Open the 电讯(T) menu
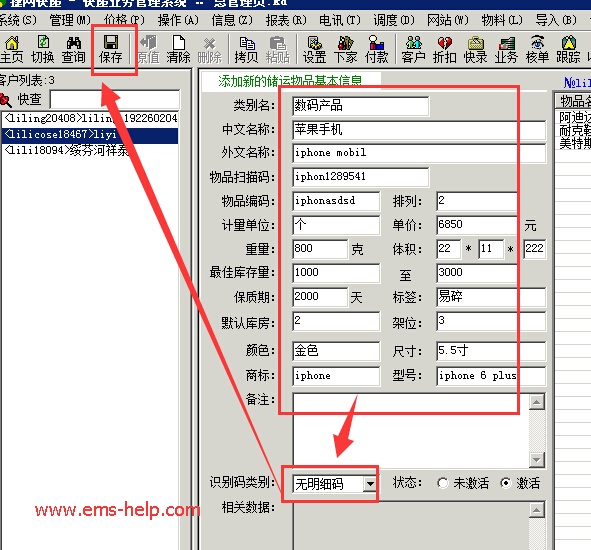591x550 pixels. (340, 20)
